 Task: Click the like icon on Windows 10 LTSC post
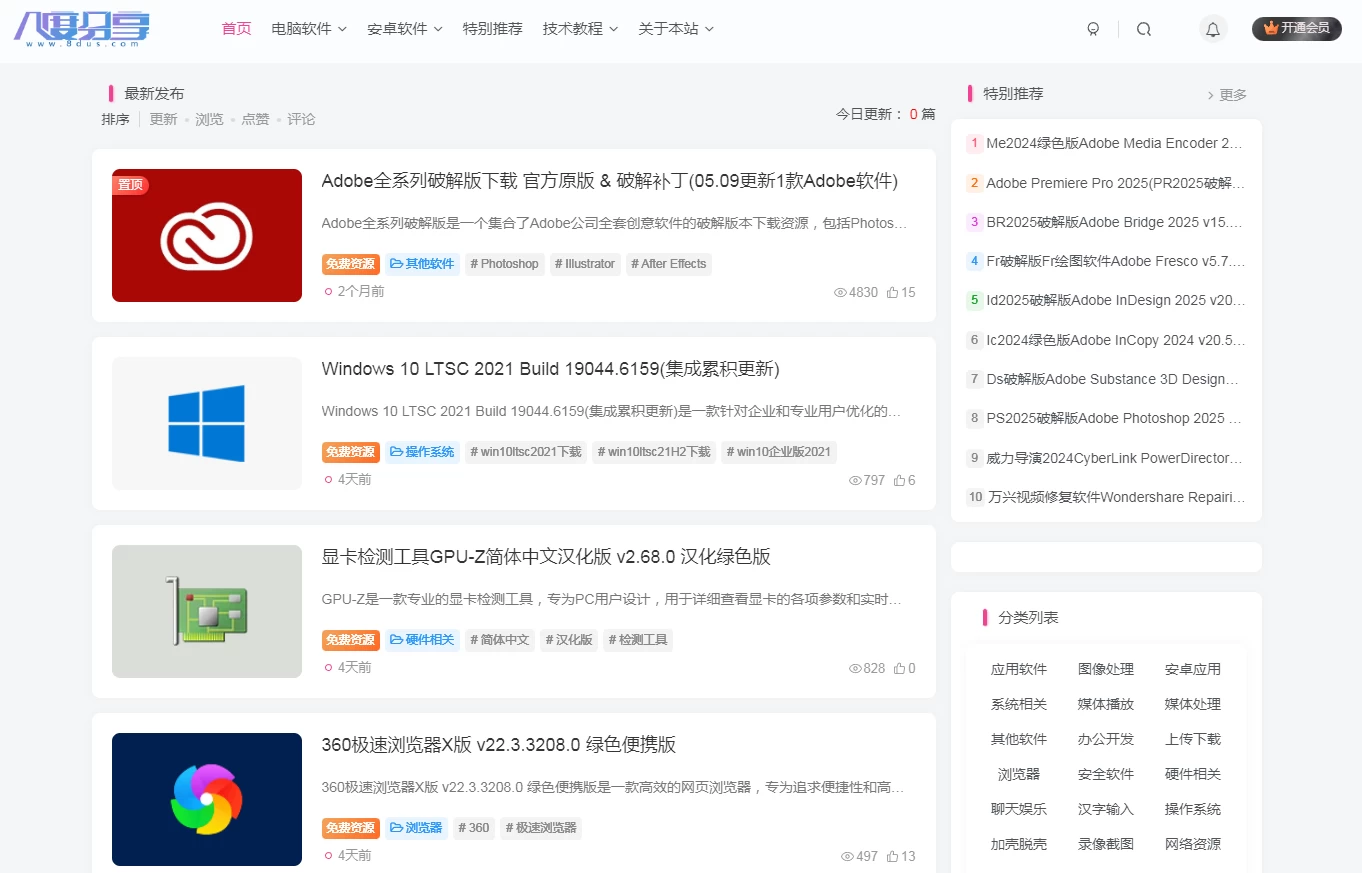899,480
